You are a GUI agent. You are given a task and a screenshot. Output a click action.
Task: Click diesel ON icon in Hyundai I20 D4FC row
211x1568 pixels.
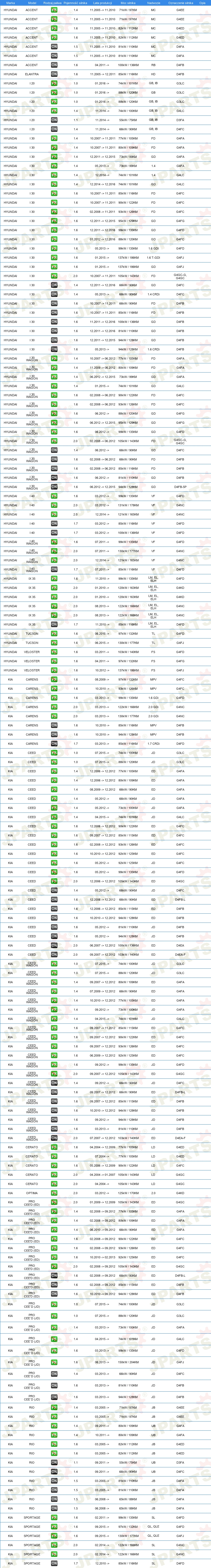click(54, 129)
